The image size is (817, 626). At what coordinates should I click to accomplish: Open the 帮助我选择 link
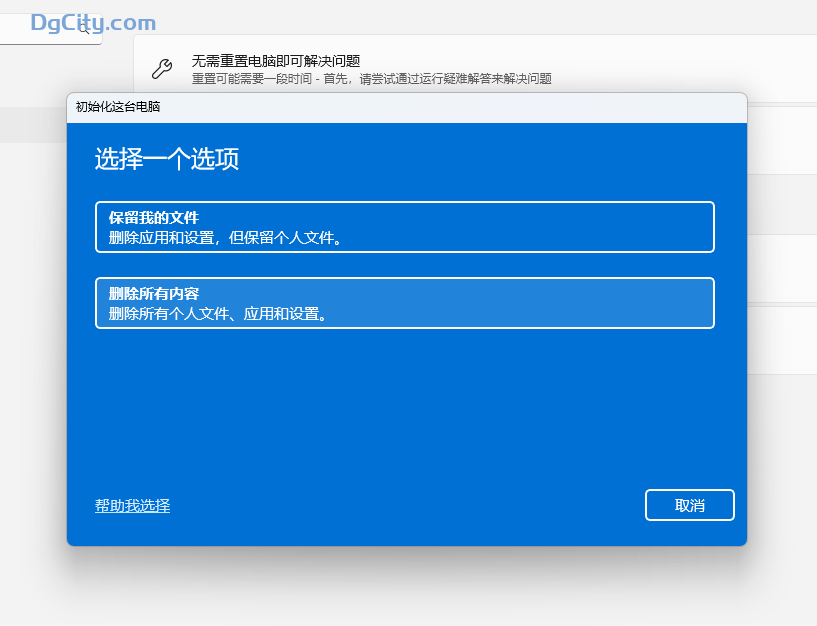tap(131, 505)
